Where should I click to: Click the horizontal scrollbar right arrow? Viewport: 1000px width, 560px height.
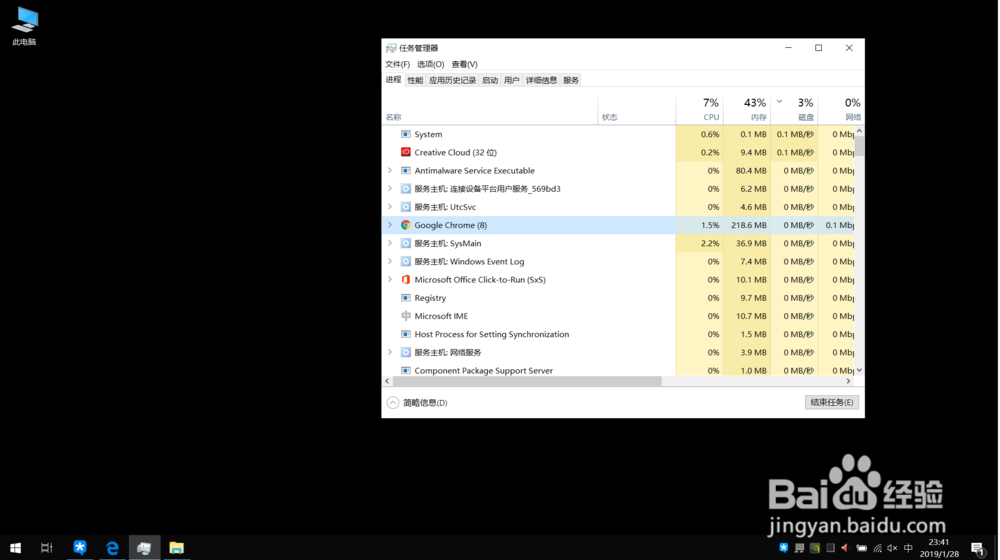[x=848, y=381]
